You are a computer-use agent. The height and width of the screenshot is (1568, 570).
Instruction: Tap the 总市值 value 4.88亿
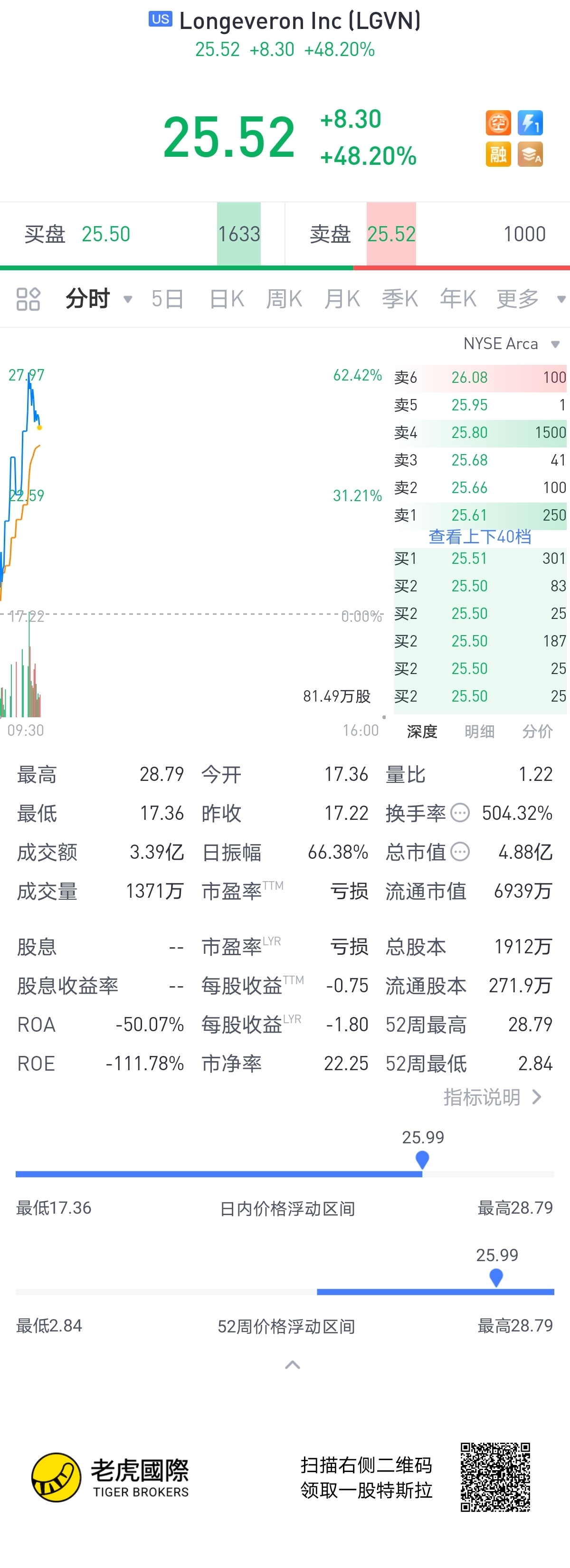pos(525,852)
